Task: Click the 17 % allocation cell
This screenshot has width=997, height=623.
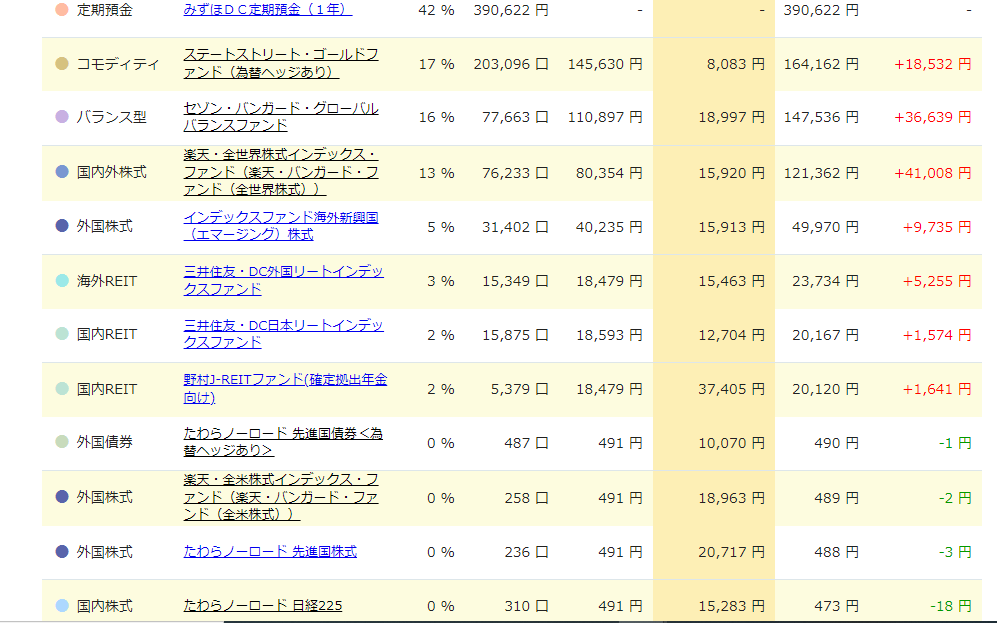Action: pyautogui.click(x=436, y=64)
